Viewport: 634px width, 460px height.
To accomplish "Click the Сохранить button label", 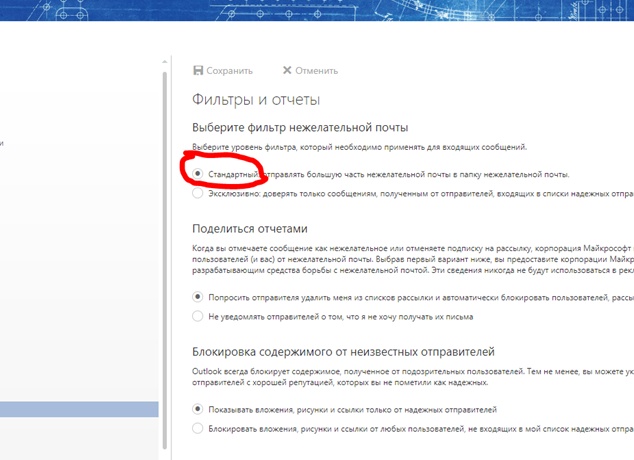I will (x=230, y=71).
